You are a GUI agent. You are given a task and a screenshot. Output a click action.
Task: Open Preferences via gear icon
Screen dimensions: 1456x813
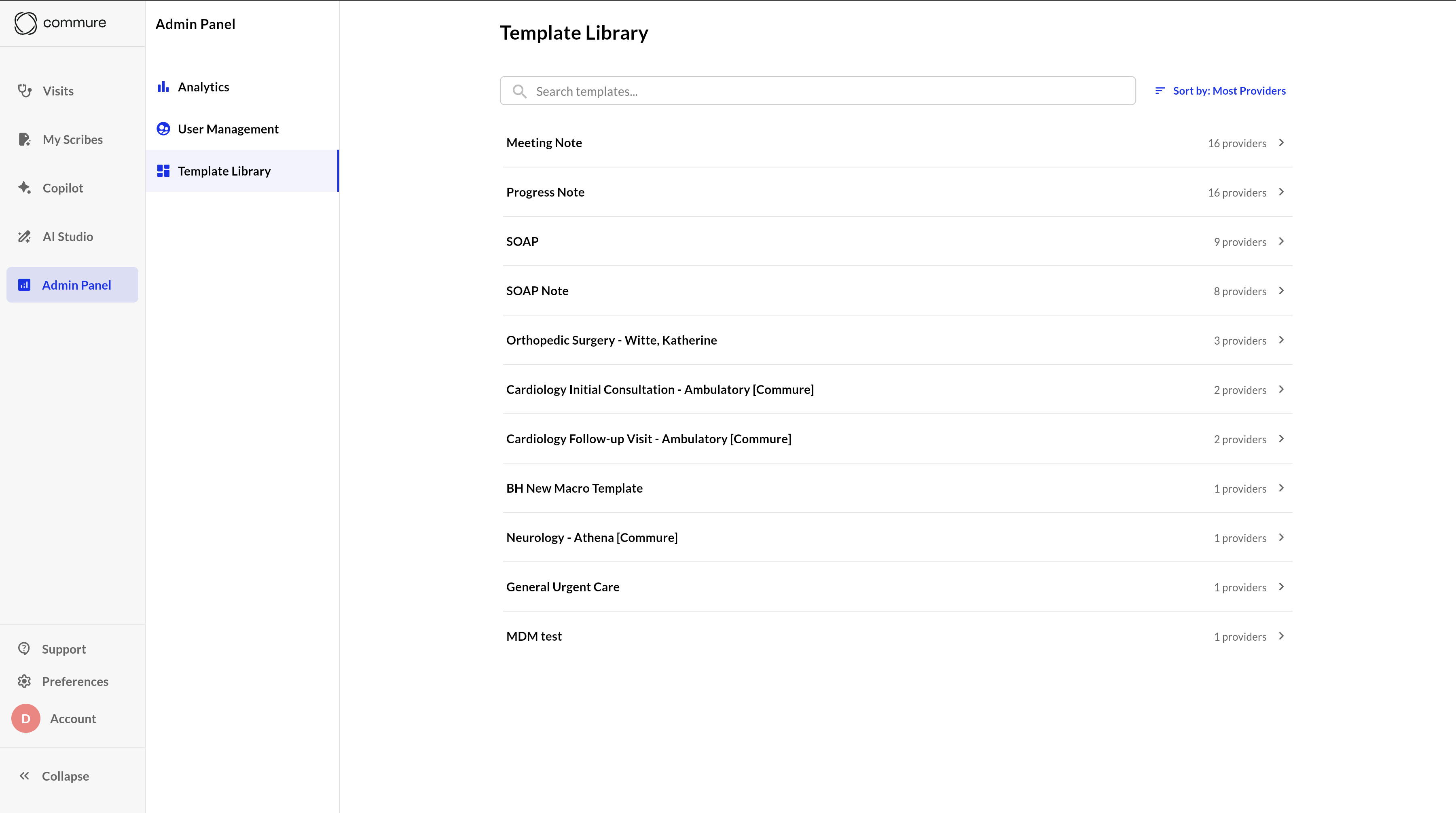(24, 681)
